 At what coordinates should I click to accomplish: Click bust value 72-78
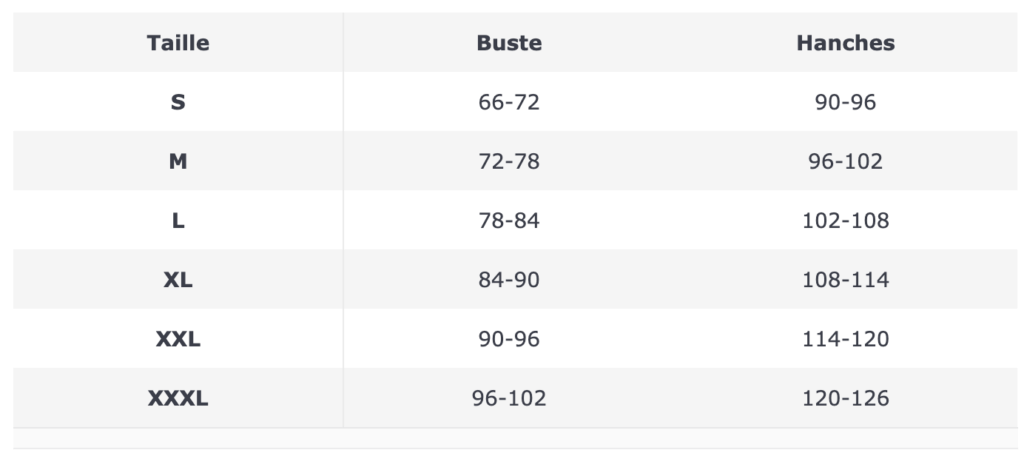click(509, 161)
